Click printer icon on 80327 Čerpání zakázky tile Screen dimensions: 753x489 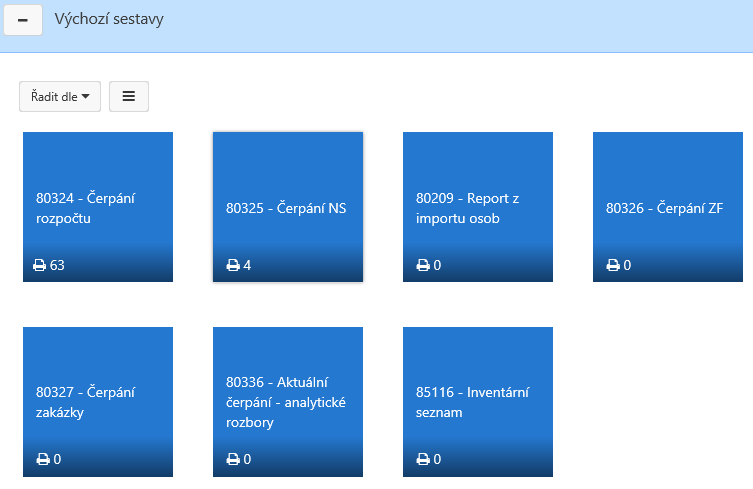pyautogui.click(x=43, y=459)
